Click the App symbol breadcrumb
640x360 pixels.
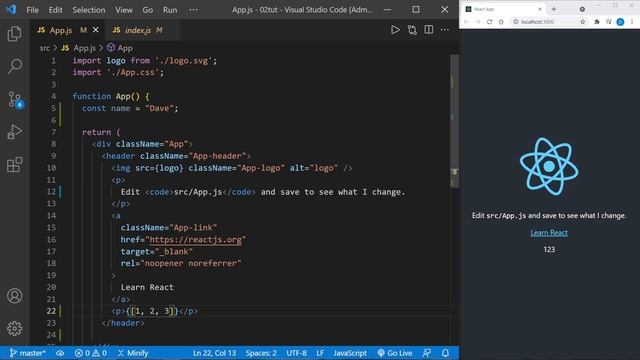click(x=120, y=48)
